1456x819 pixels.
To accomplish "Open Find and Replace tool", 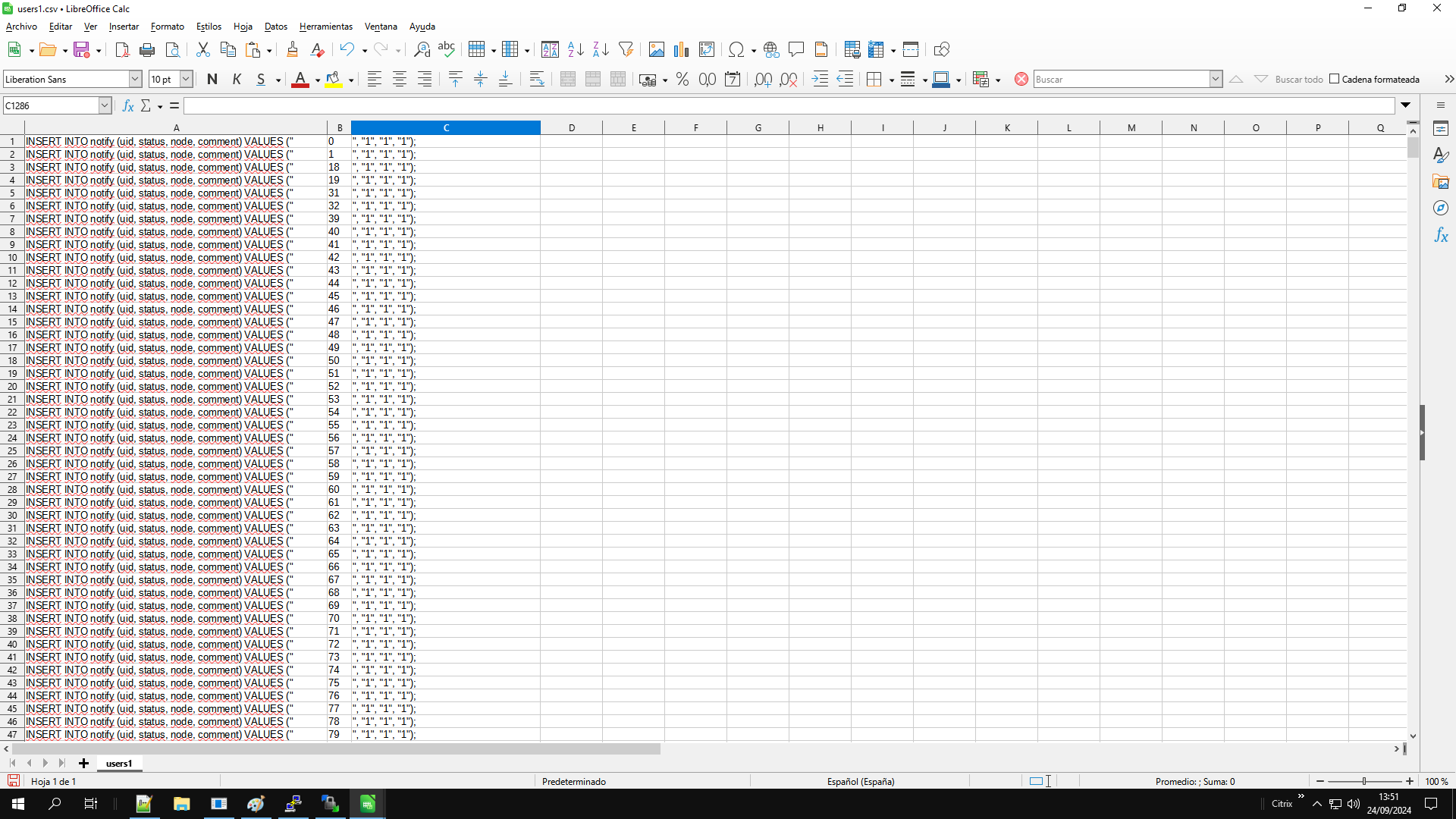I will (x=422, y=50).
